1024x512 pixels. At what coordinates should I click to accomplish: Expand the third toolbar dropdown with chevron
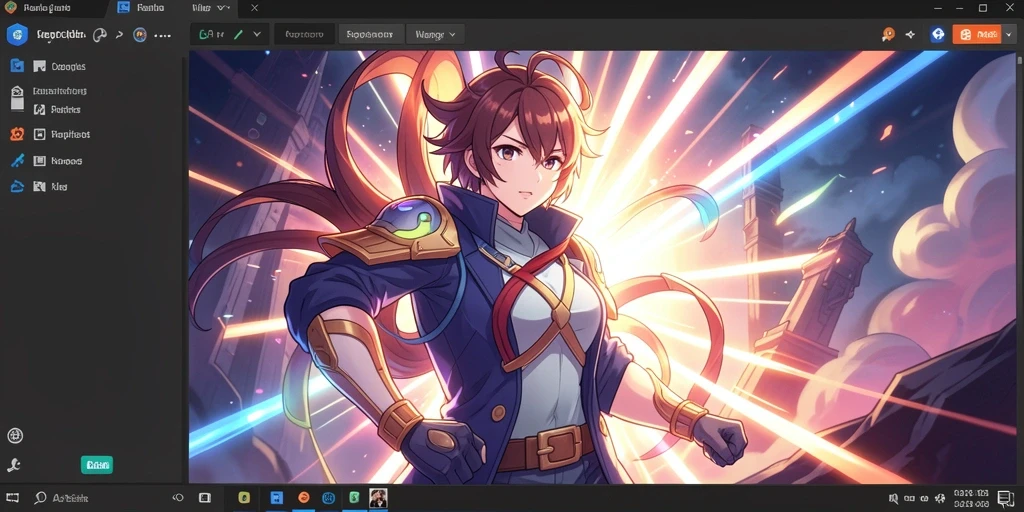pos(435,35)
